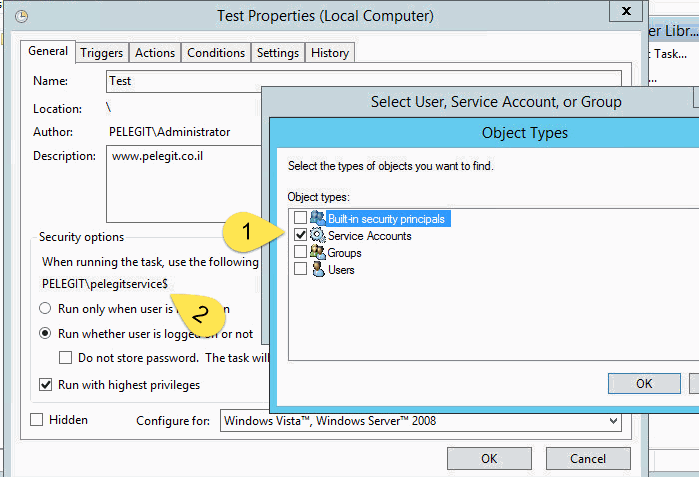Click Select User, Service Account, or Group title
This screenshot has height=477, width=699.
click(496, 102)
